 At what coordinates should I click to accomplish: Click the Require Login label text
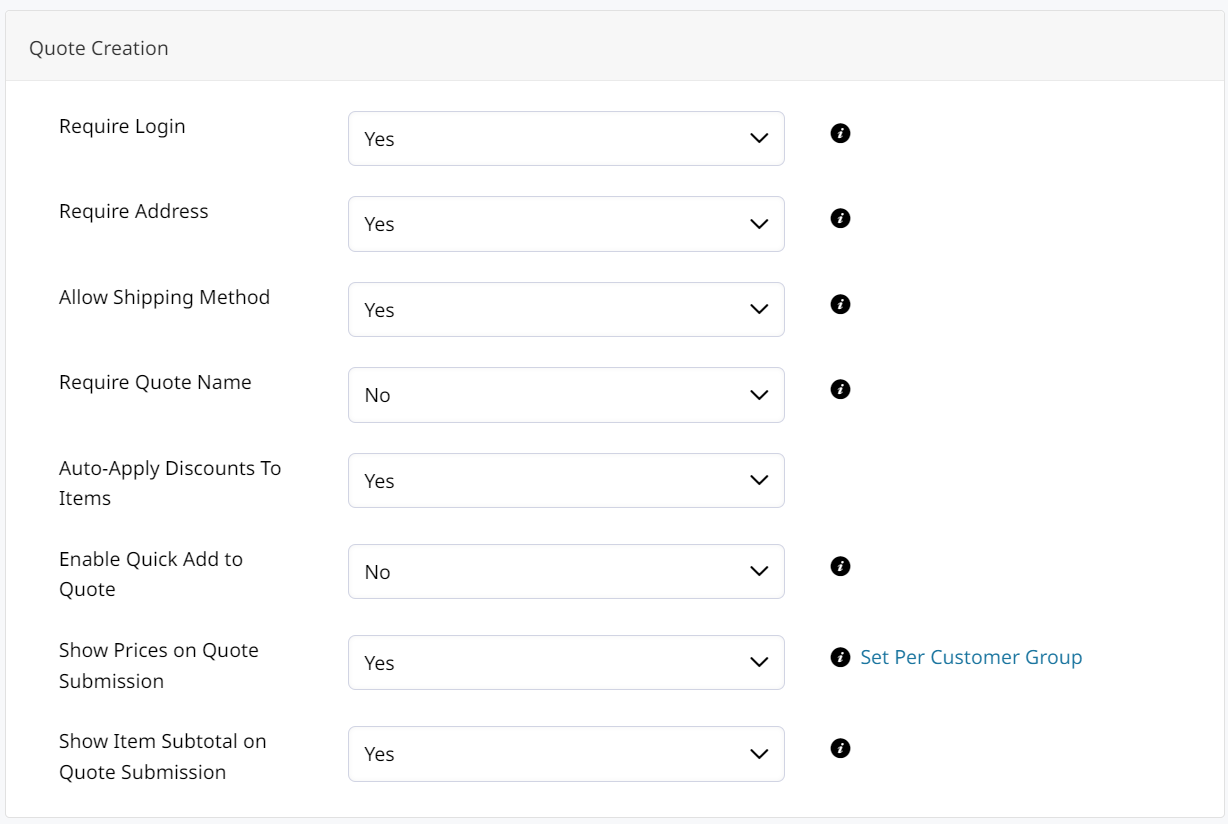122,126
